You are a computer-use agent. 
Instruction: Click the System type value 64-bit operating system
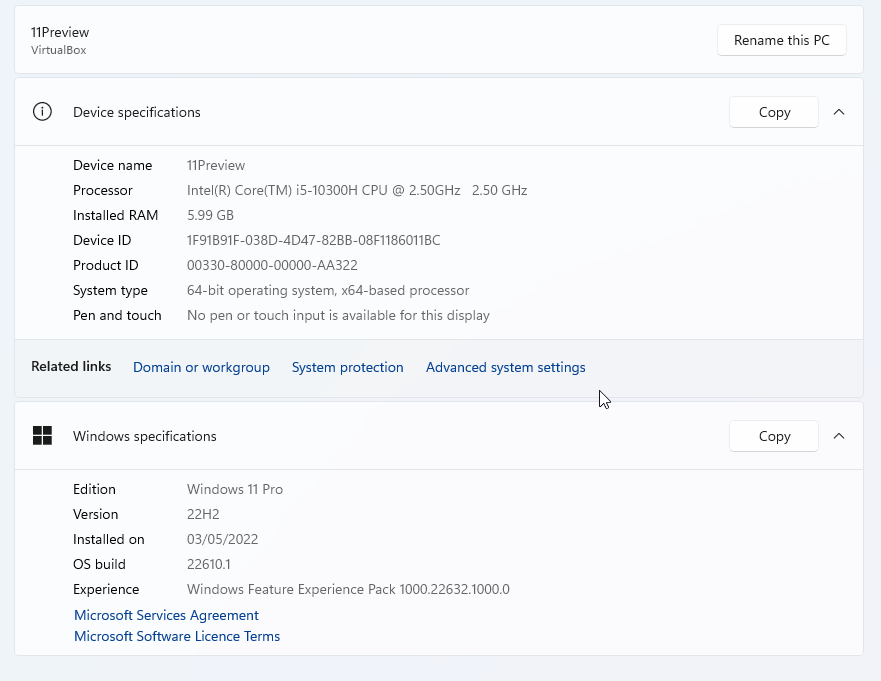[328, 290]
